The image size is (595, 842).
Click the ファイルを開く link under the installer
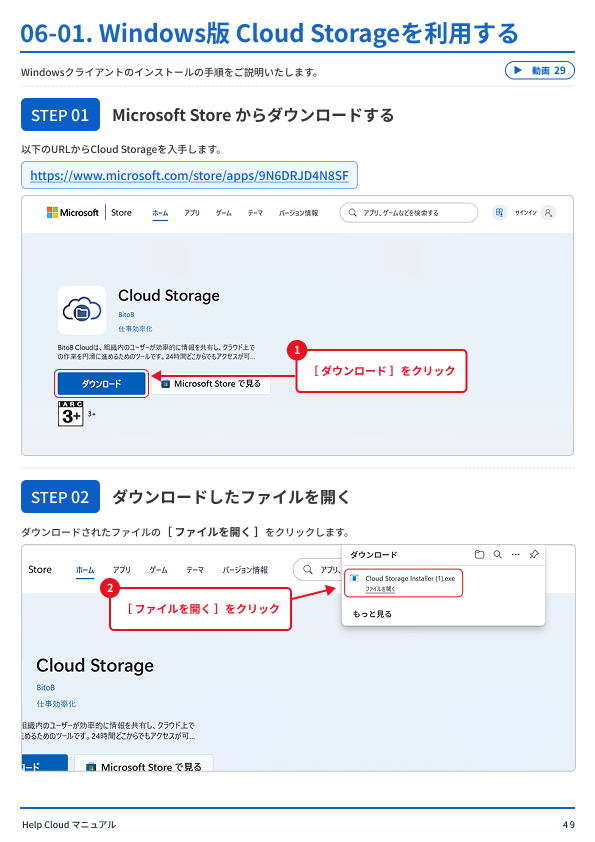380,589
